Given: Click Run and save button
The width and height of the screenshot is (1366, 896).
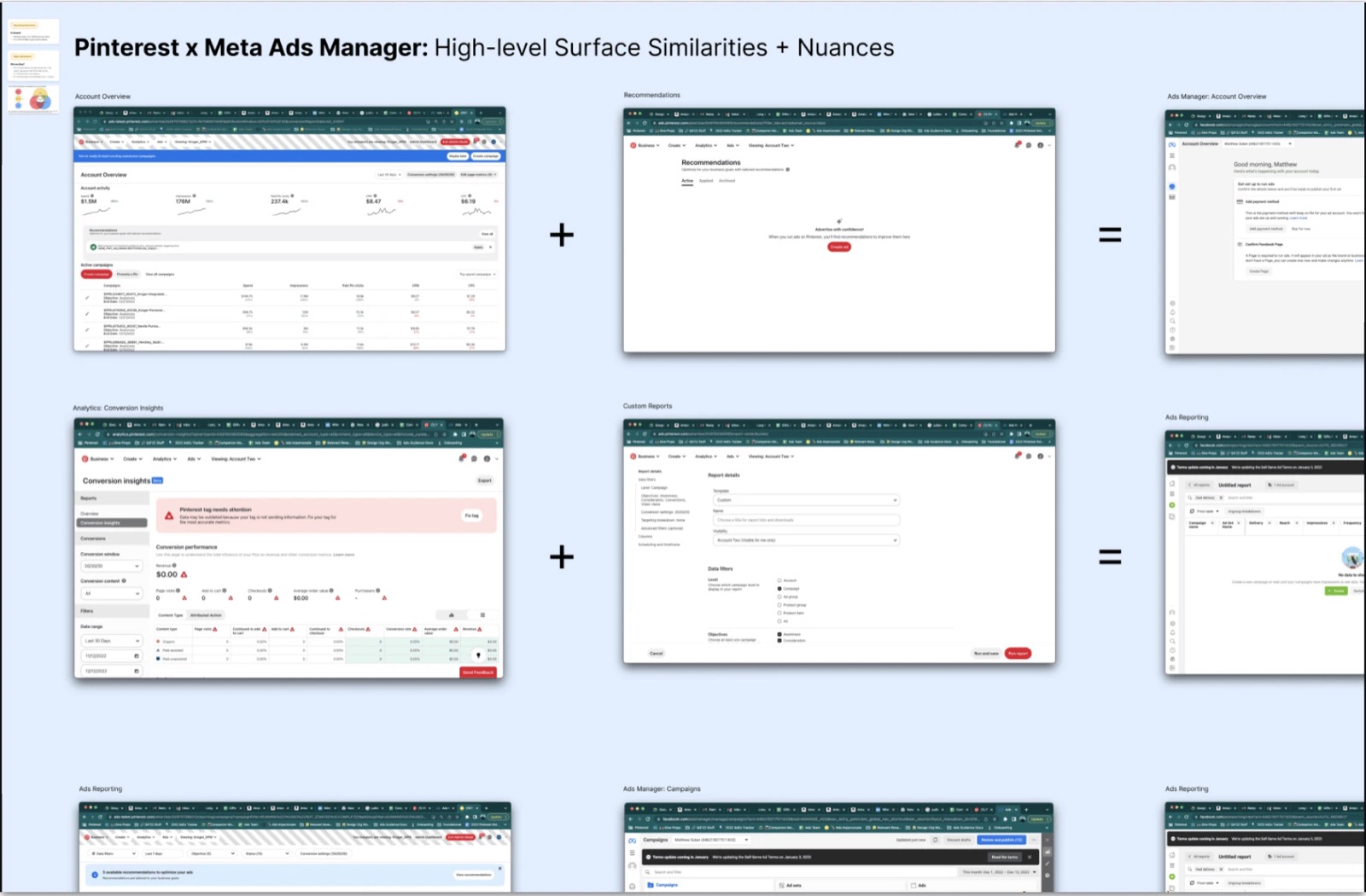Looking at the screenshot, I should tap(986, 654).
